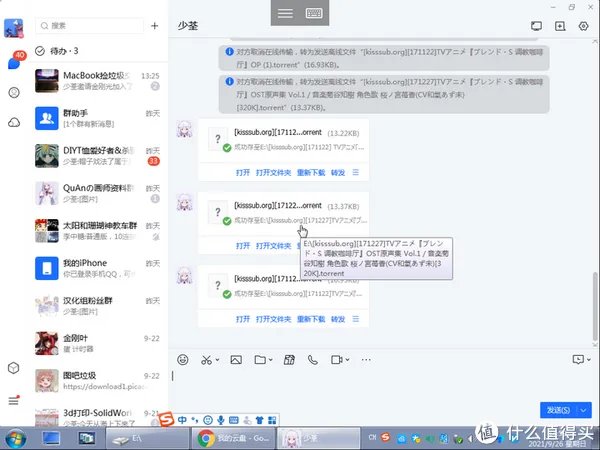Open the QuAnの画师资料群 chat
The height and width of the screenshot is (450, 600).
98,193
